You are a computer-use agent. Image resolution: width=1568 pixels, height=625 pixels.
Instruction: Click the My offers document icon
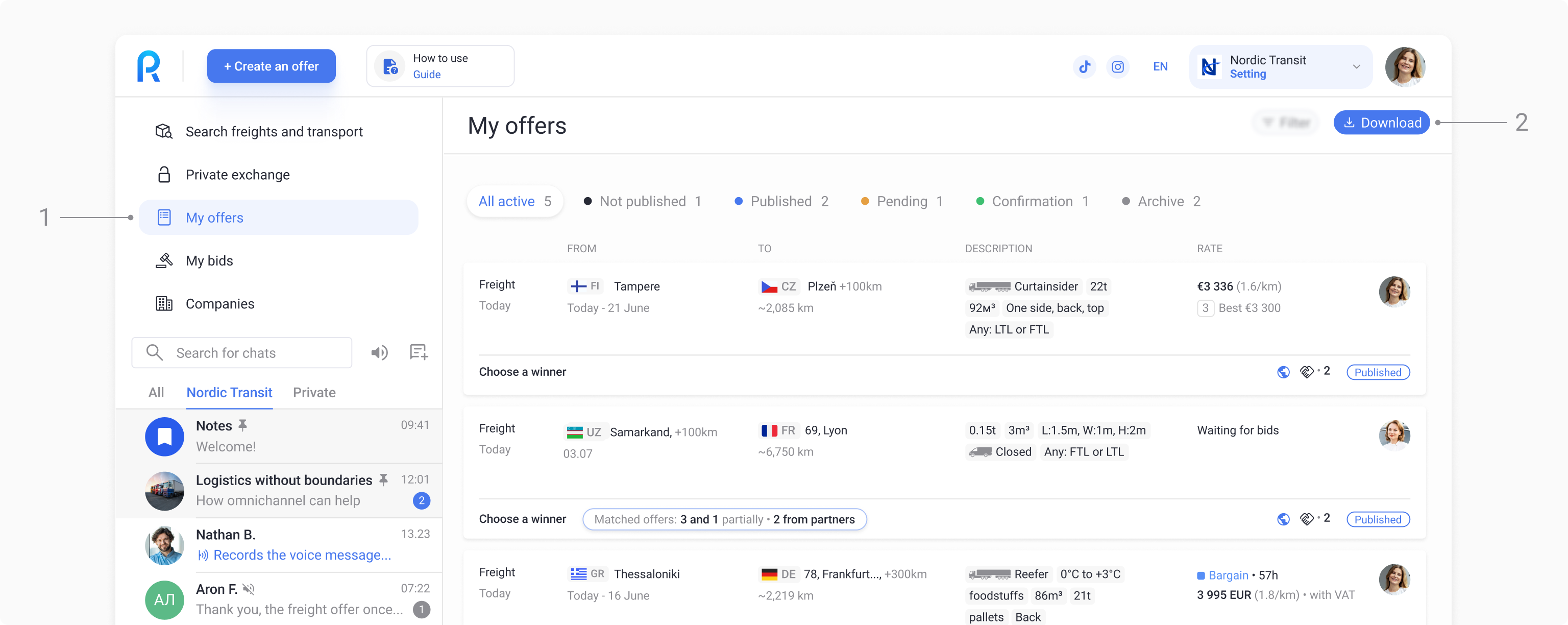[x=164, y=218]
